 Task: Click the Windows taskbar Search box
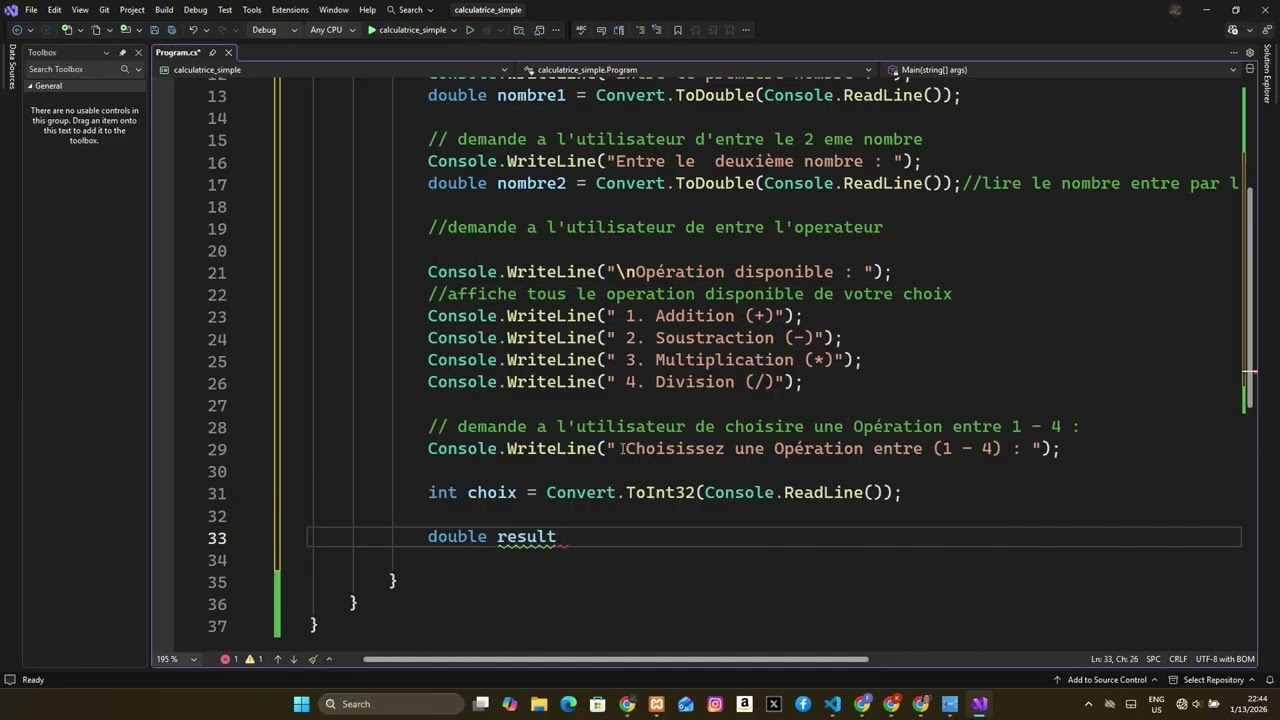(390, 704)
